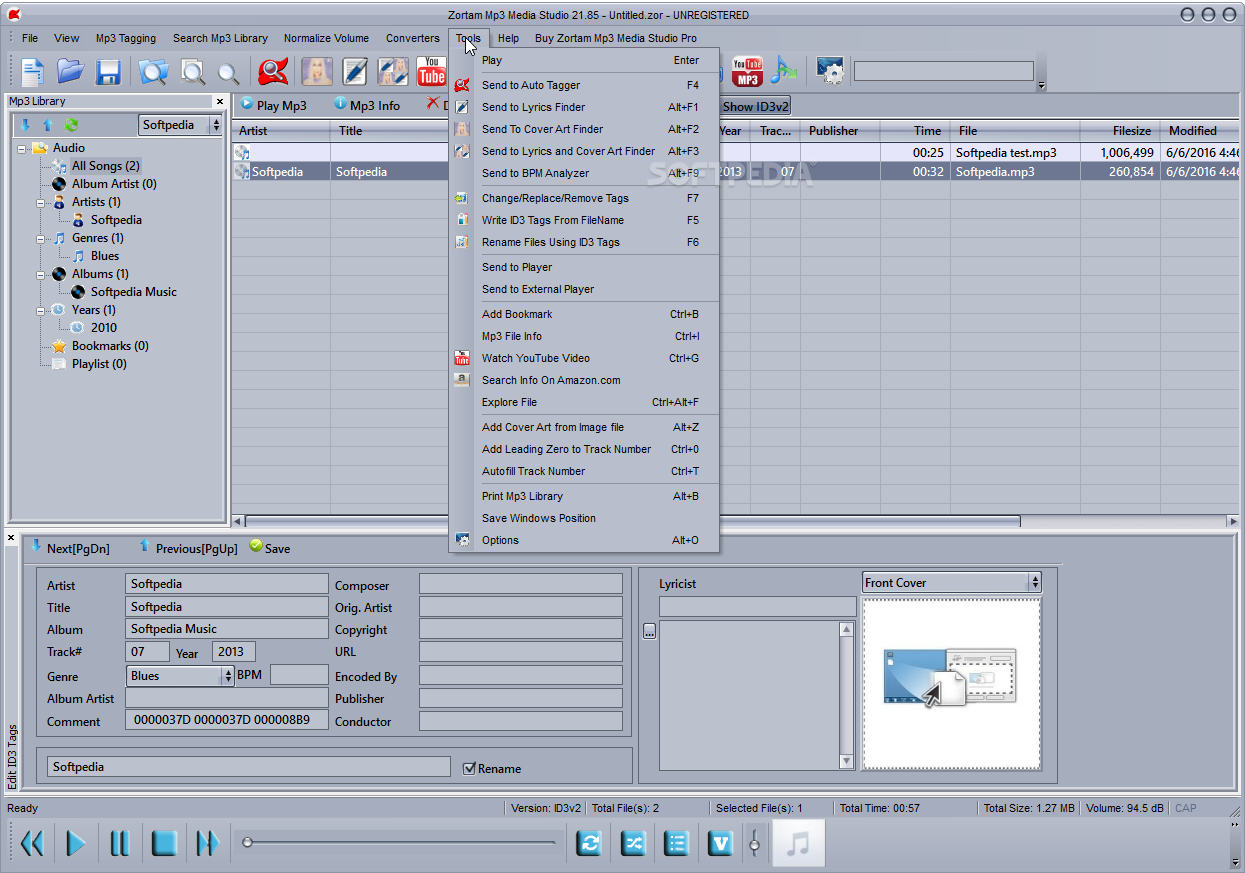Open the File menu
The height and width of the screenshot is (873, 1245).
click(x=30, y=38)
